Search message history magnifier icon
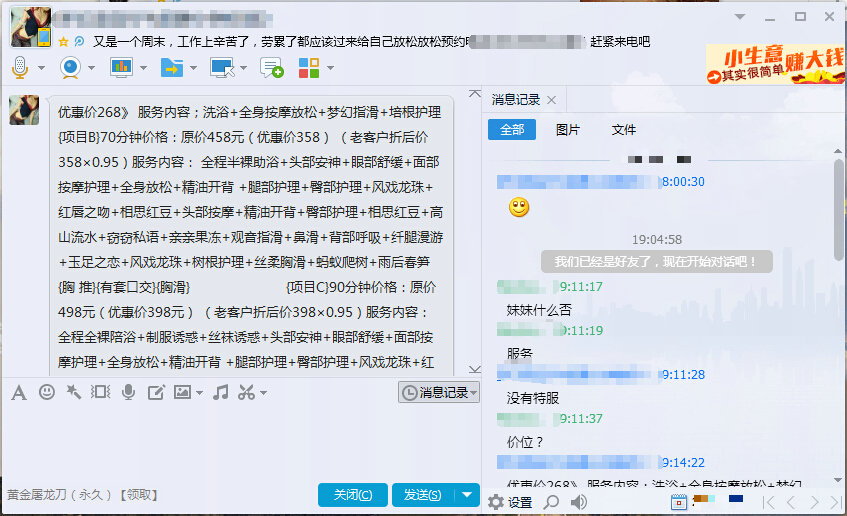The height and width of the screenshot is (516, 847). (551, 502)
